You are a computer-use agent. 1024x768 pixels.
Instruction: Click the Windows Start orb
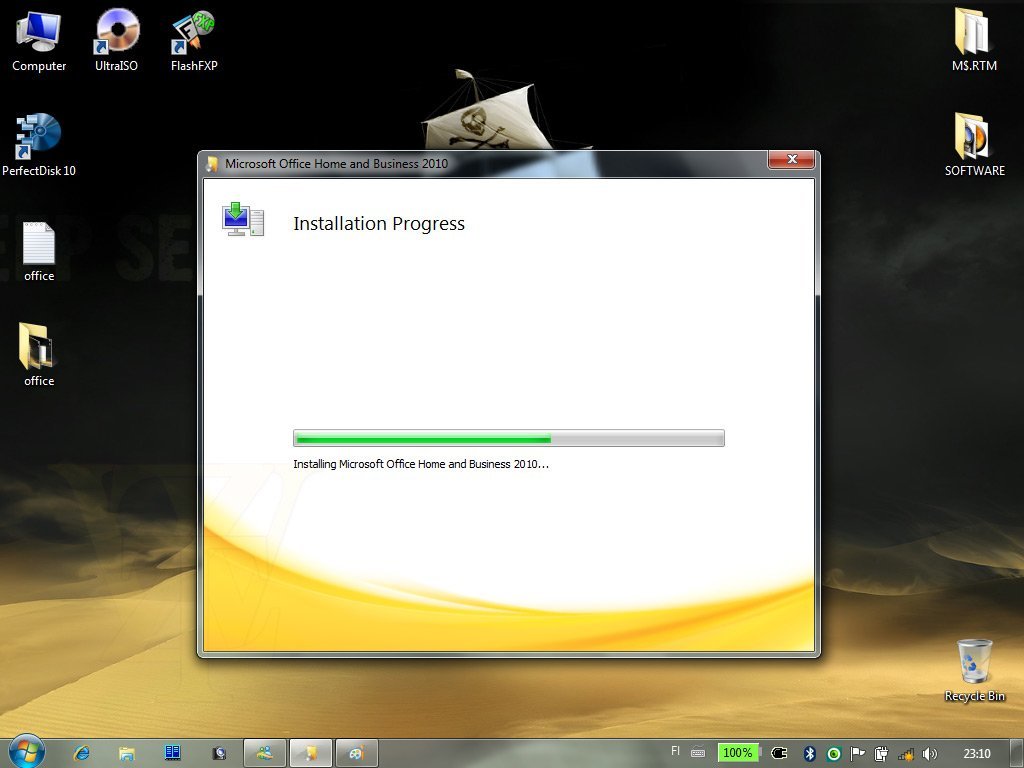[x=26, y=752]
